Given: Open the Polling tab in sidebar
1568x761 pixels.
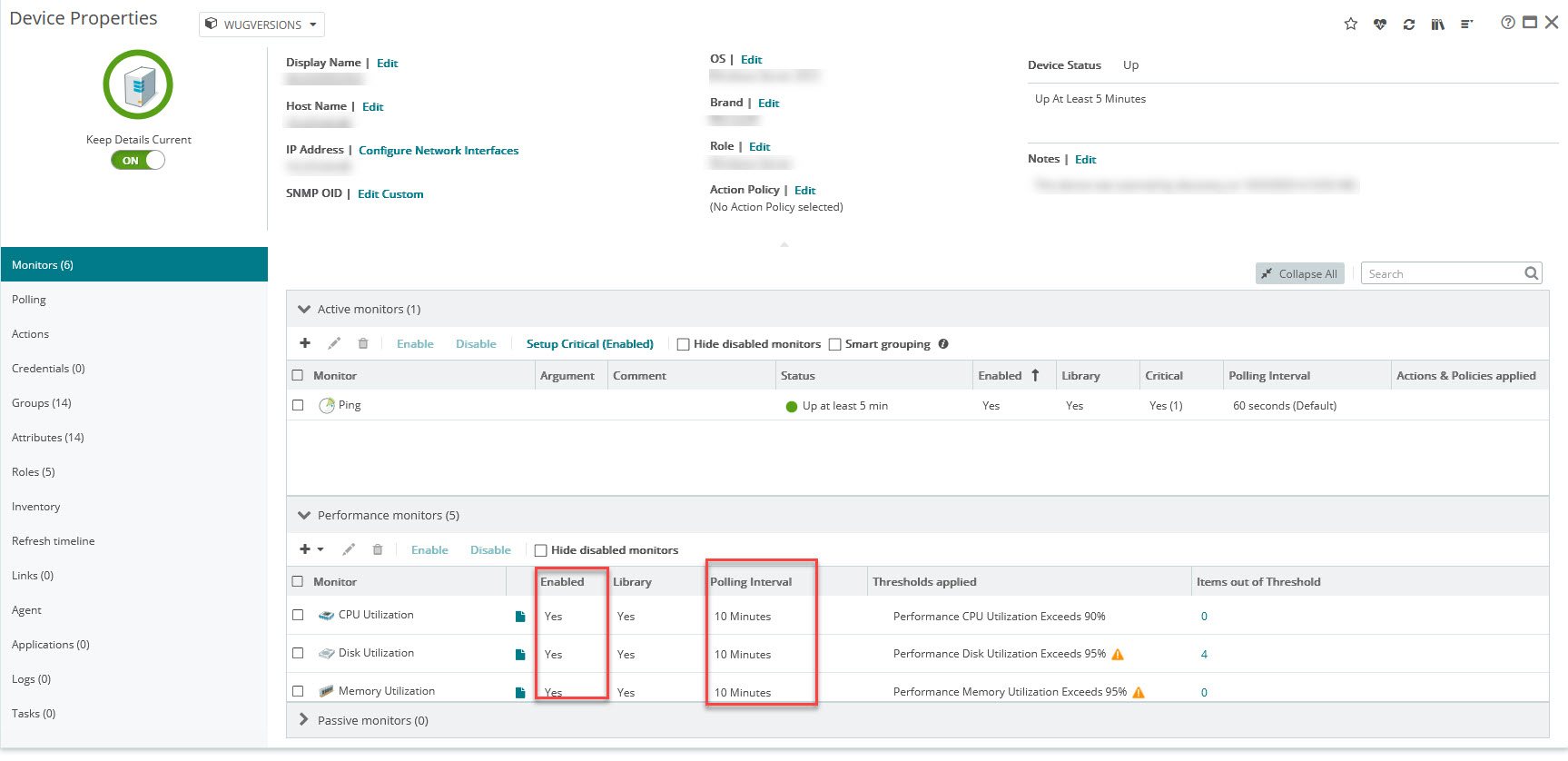Looking at the screenshot, I should (134, 300).
